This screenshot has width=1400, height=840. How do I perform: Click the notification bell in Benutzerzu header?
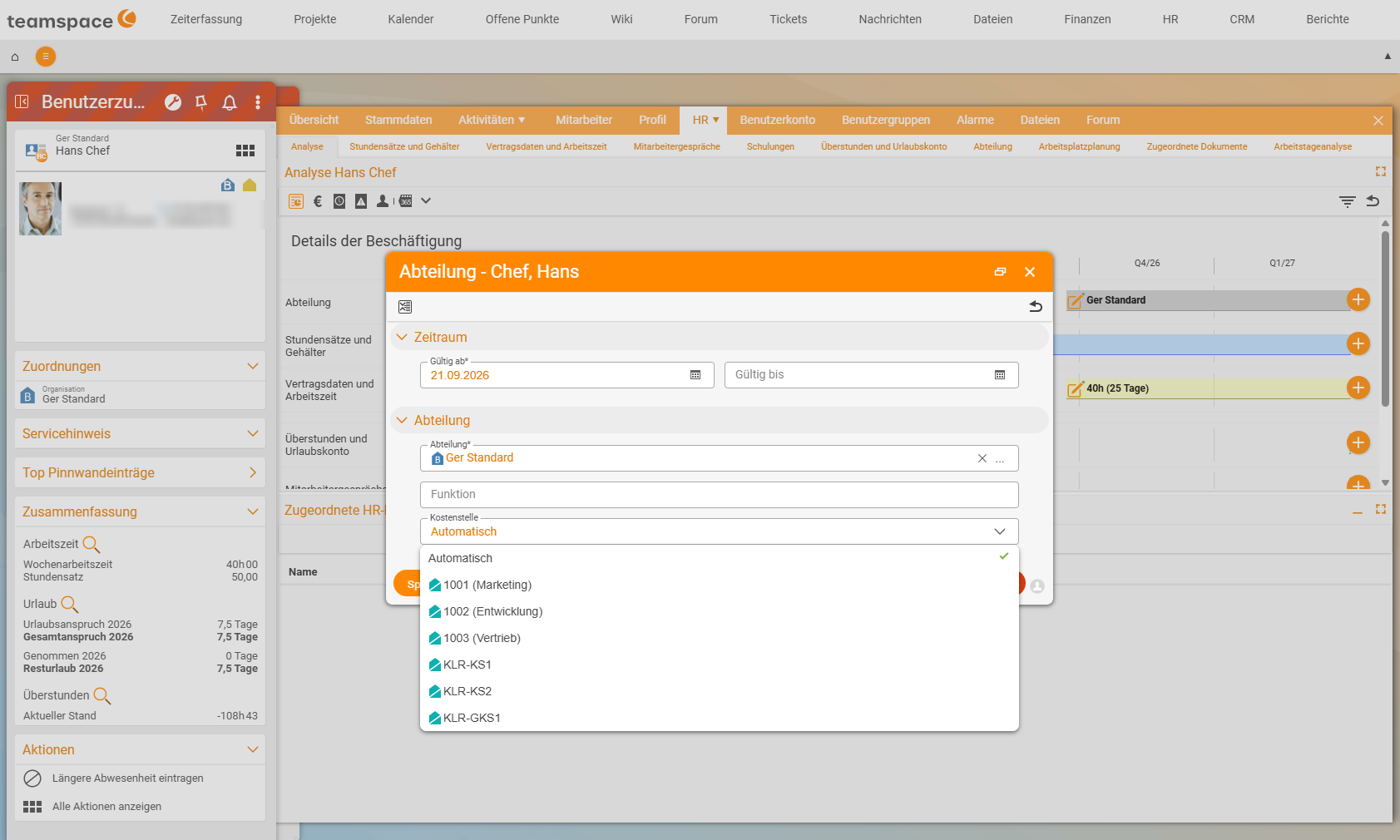(230, 102)
